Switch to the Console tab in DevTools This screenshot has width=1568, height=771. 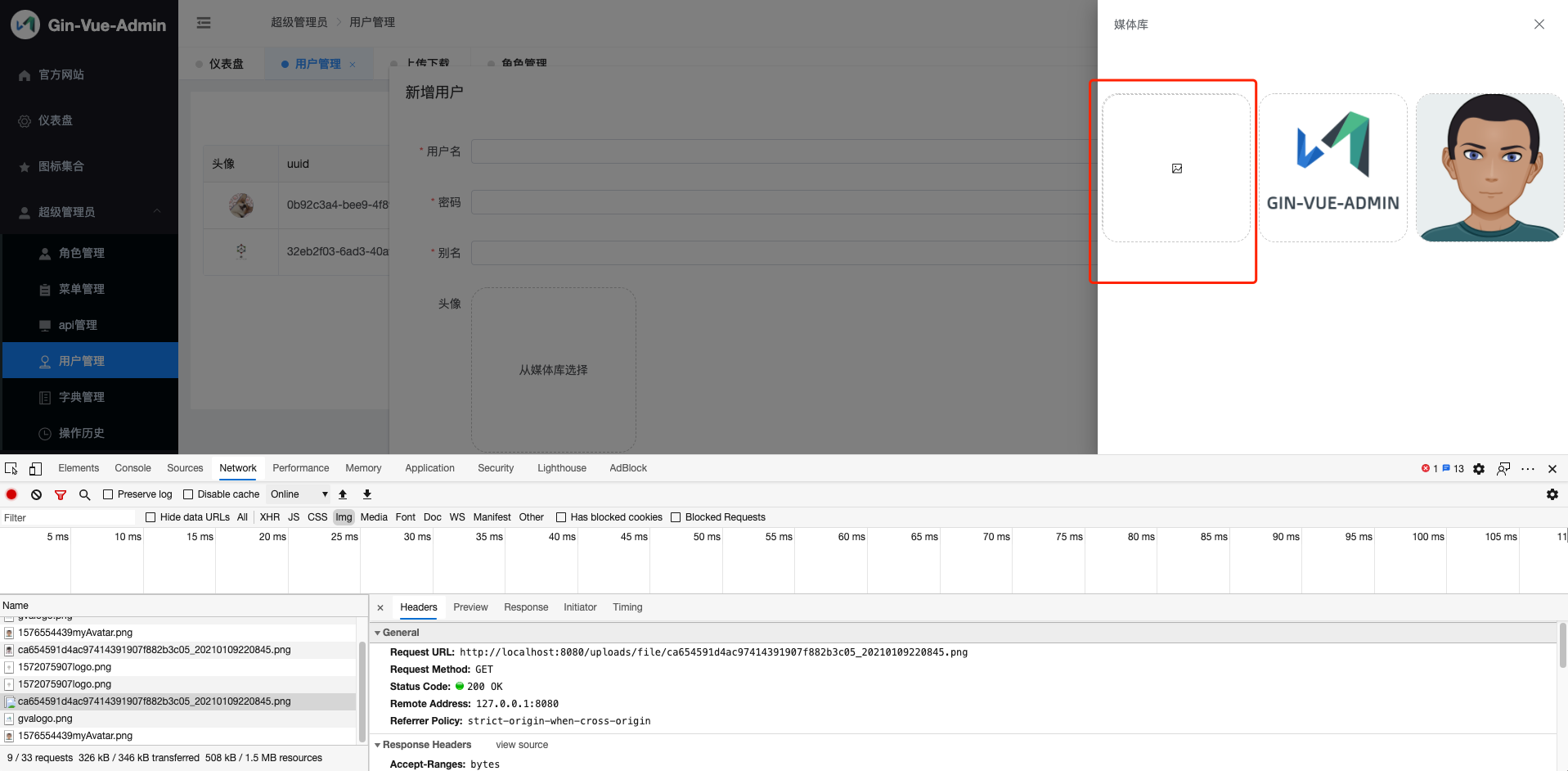(x=132, y=467)
